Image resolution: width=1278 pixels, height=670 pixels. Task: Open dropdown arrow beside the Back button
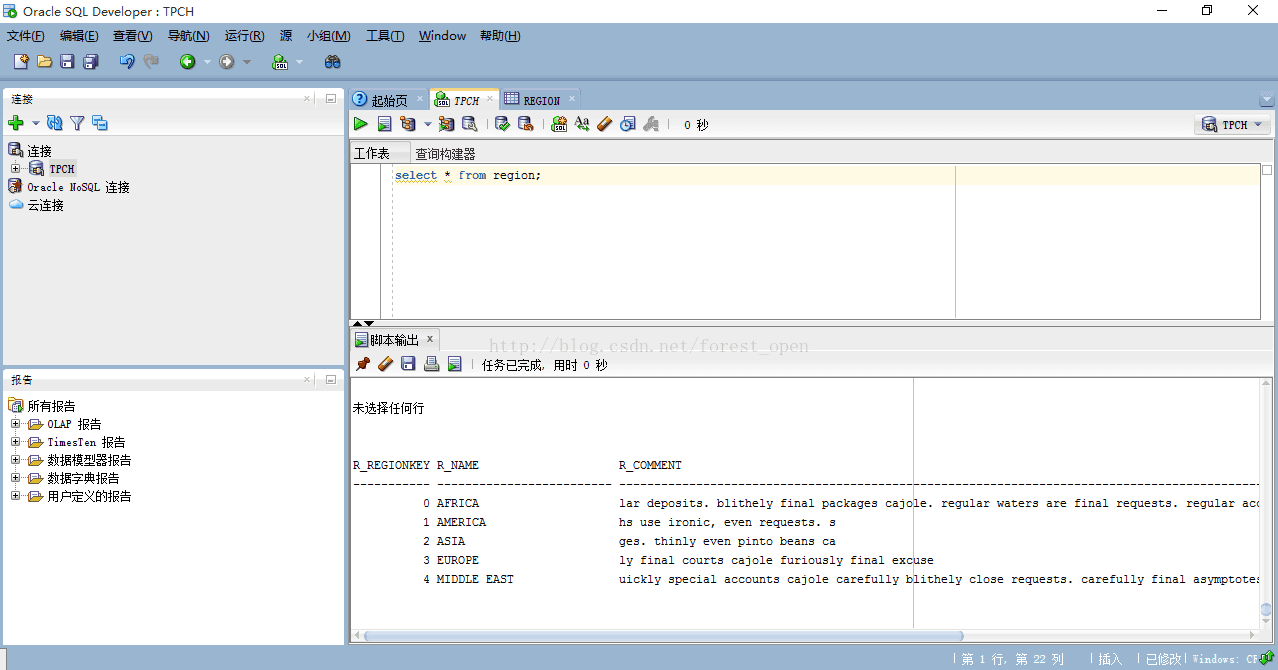coord(207,62)
